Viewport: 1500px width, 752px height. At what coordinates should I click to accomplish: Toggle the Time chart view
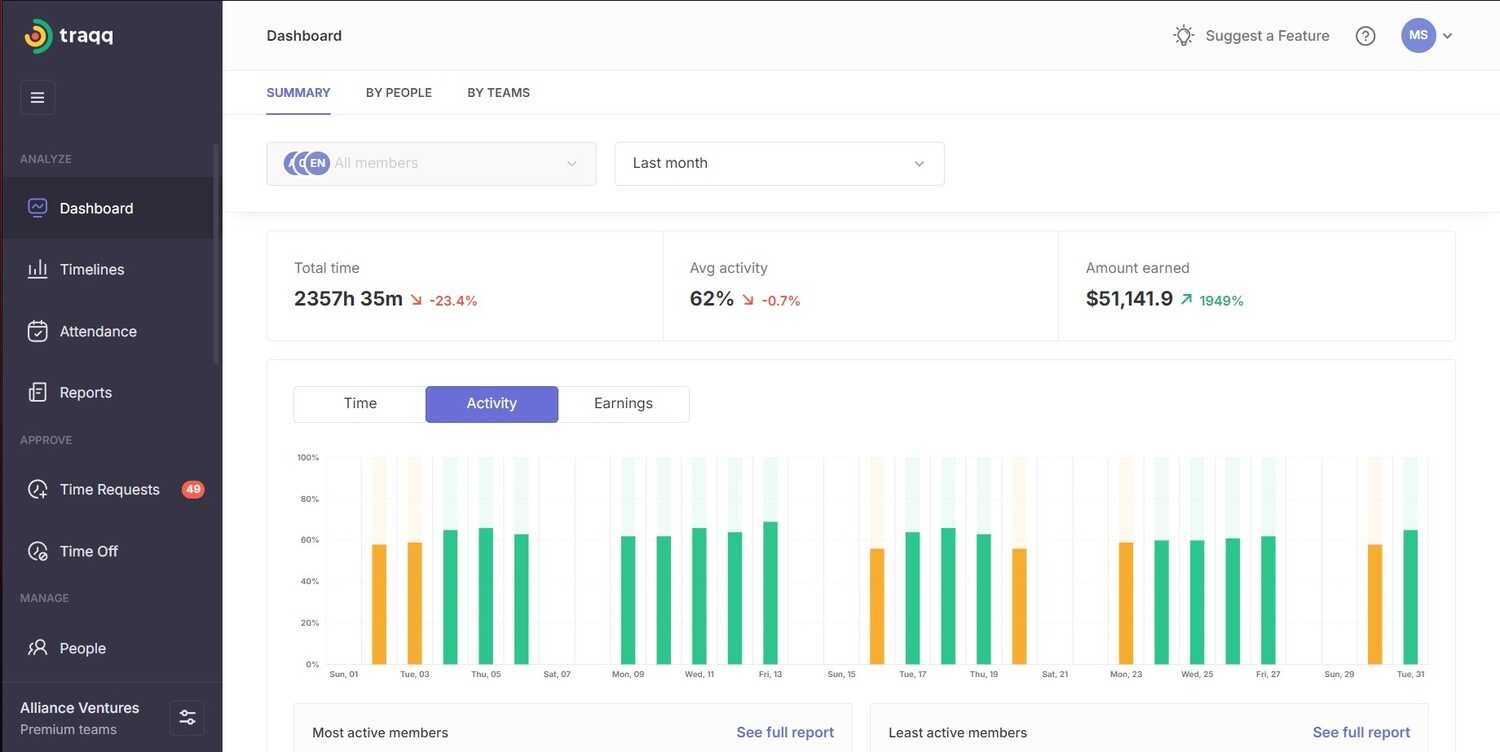coord(359,403)
